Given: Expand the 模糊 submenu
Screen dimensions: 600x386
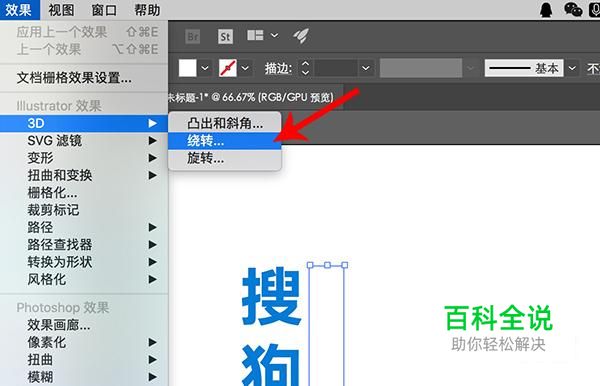Looking at the screenshot, I should pyautogui.click(x=84, y=377).
